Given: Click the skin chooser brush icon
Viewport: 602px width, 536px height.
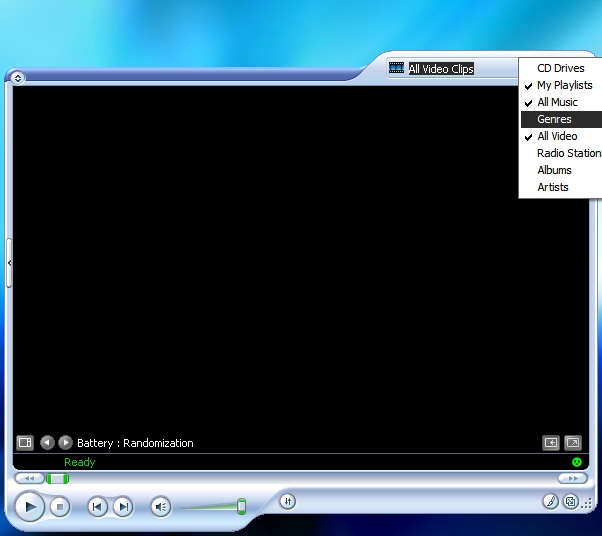Looking at the screenshot, I should click(550, 501).
